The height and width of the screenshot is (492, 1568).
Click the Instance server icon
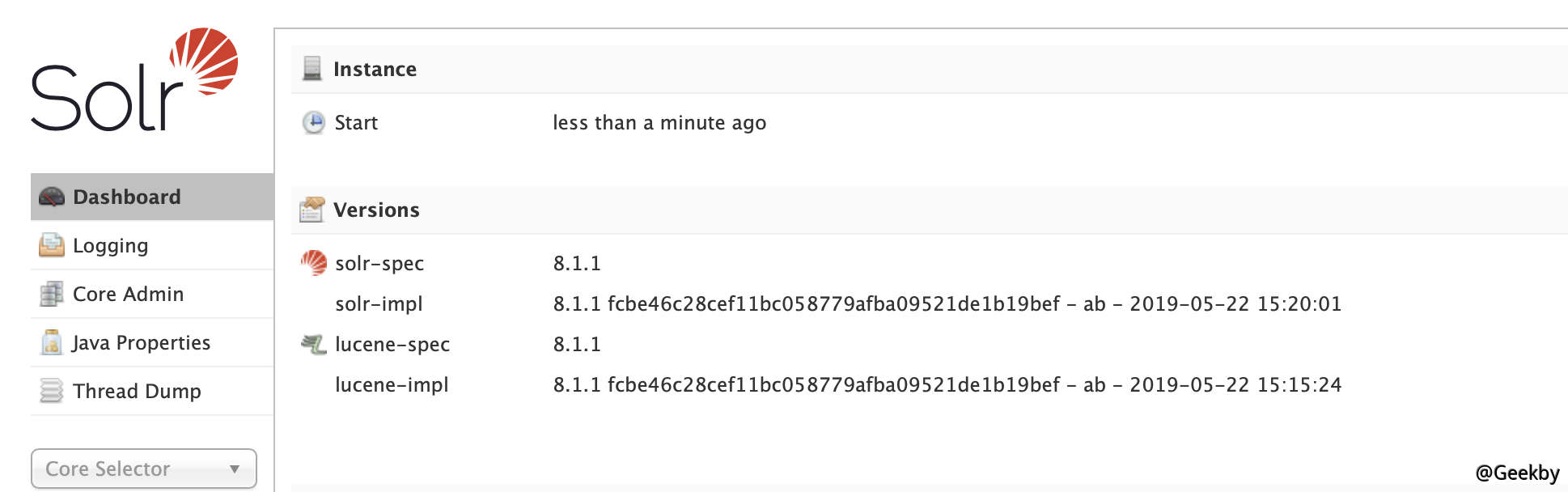tap(311, 68)
